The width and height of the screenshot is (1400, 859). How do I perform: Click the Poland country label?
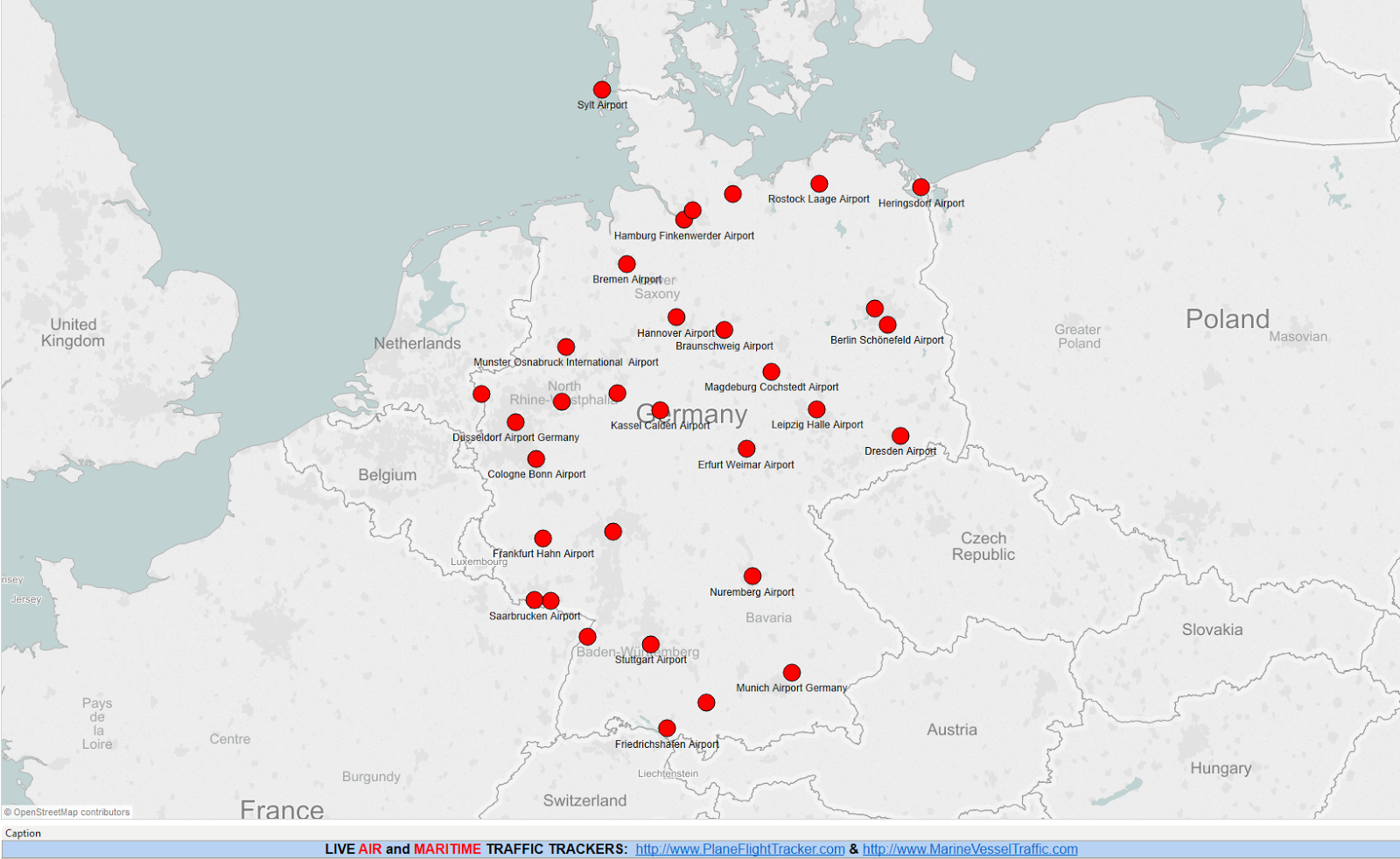(1228, 319)
